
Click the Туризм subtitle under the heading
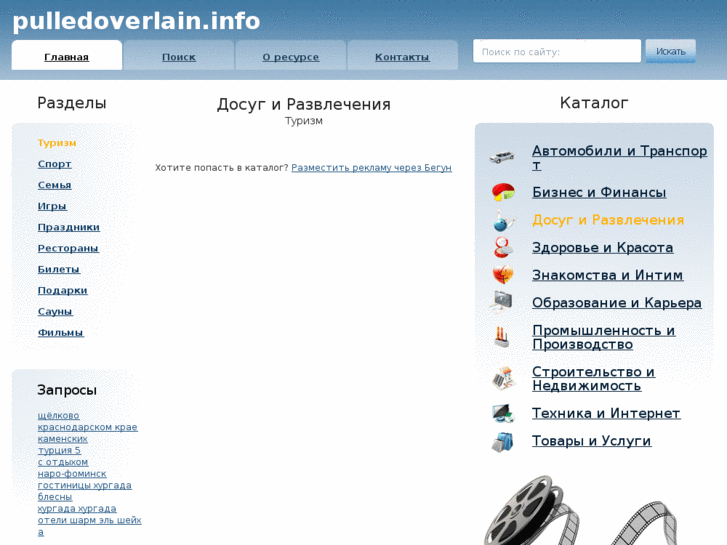304,121
